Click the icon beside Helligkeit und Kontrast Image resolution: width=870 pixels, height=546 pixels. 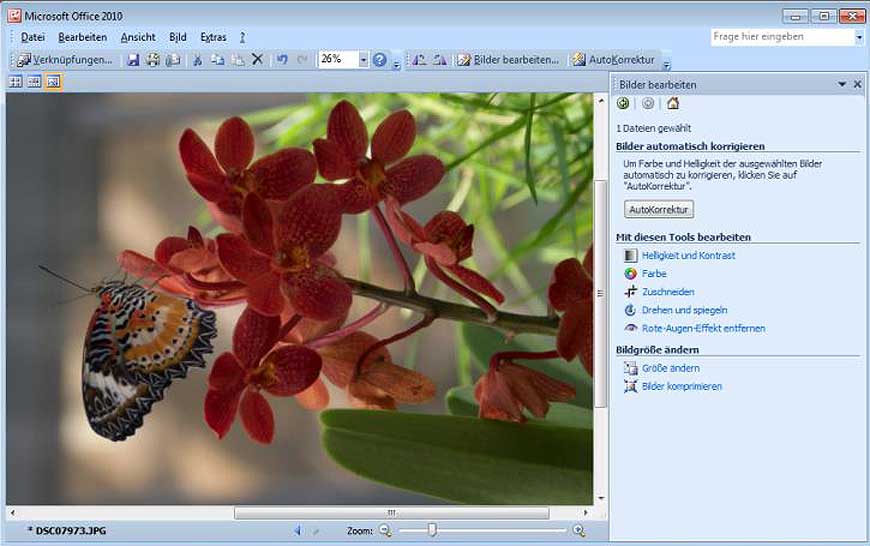(x=631, y=255)
